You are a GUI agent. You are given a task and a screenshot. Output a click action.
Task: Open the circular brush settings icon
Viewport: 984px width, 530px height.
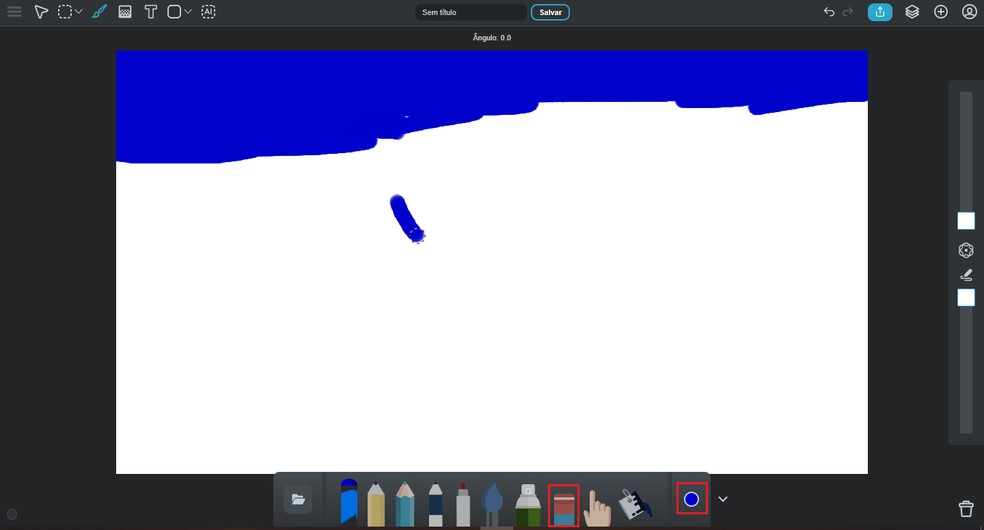[966, 250]
